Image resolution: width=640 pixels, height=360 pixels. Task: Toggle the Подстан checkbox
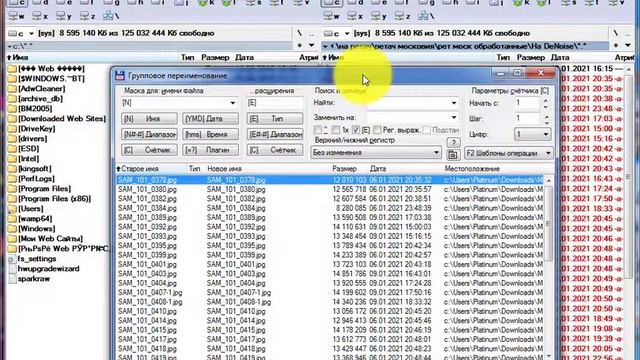427,130
